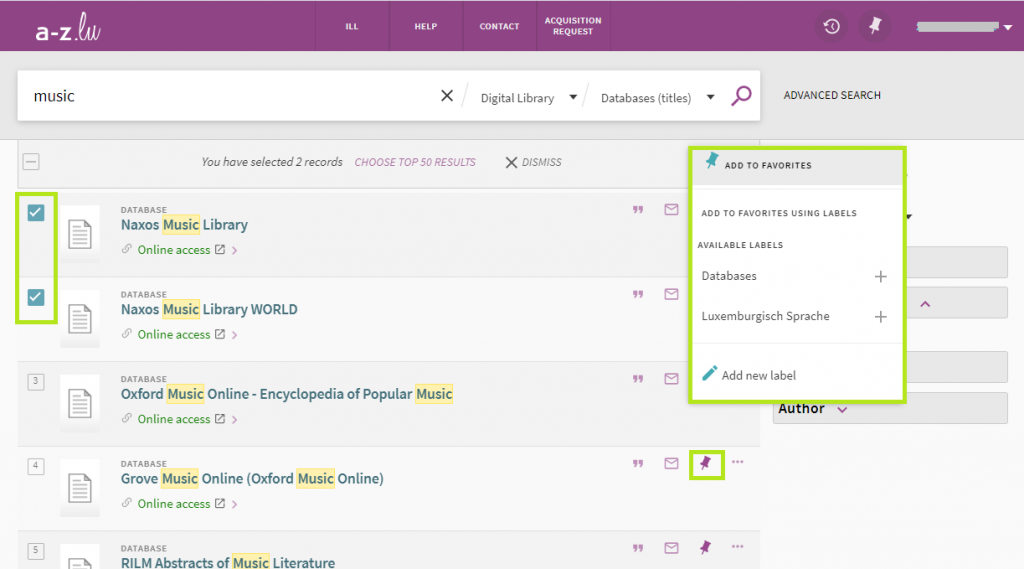Open Oxford Music Online Encyclopedia title

pos(287,394)
